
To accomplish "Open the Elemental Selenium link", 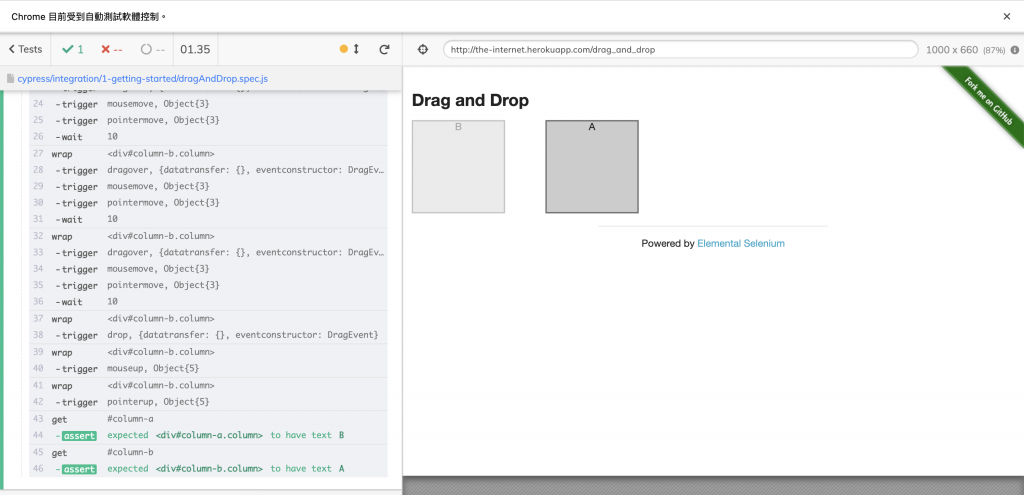I will coord(741,244).
